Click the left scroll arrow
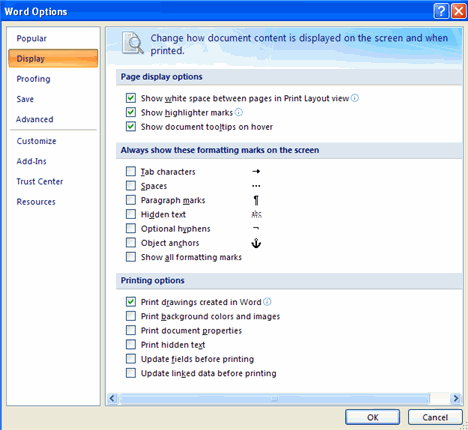The width and height of the screenshot is (468, 430). click(112, 398)
